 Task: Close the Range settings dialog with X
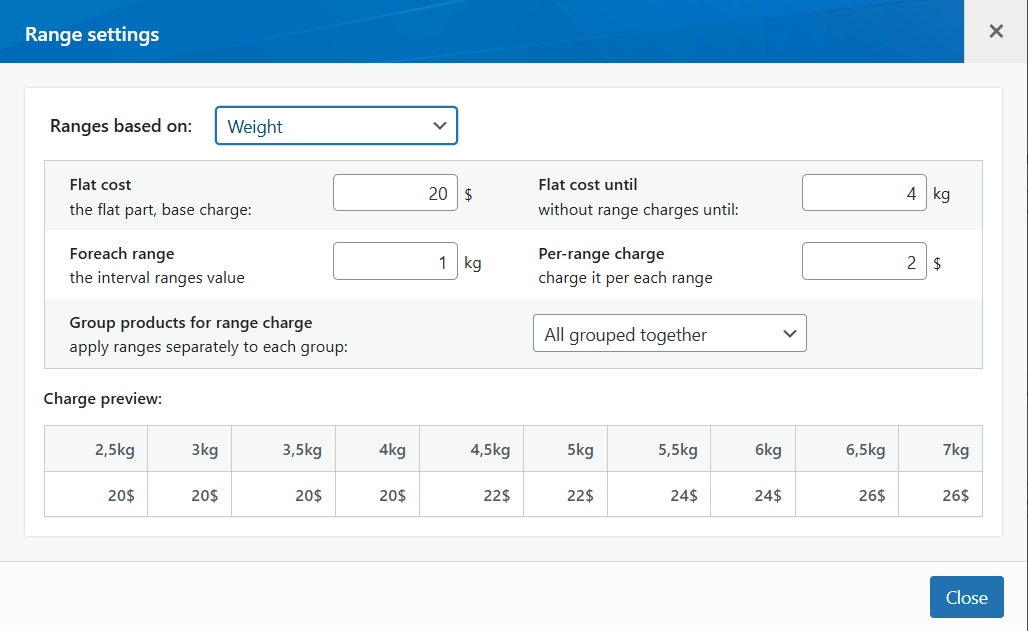(x=995, y=31)
